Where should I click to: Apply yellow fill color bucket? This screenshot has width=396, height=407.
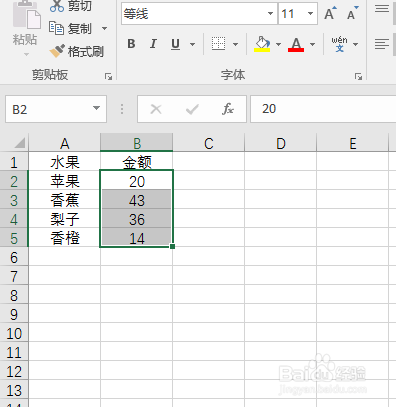[262, 44]
